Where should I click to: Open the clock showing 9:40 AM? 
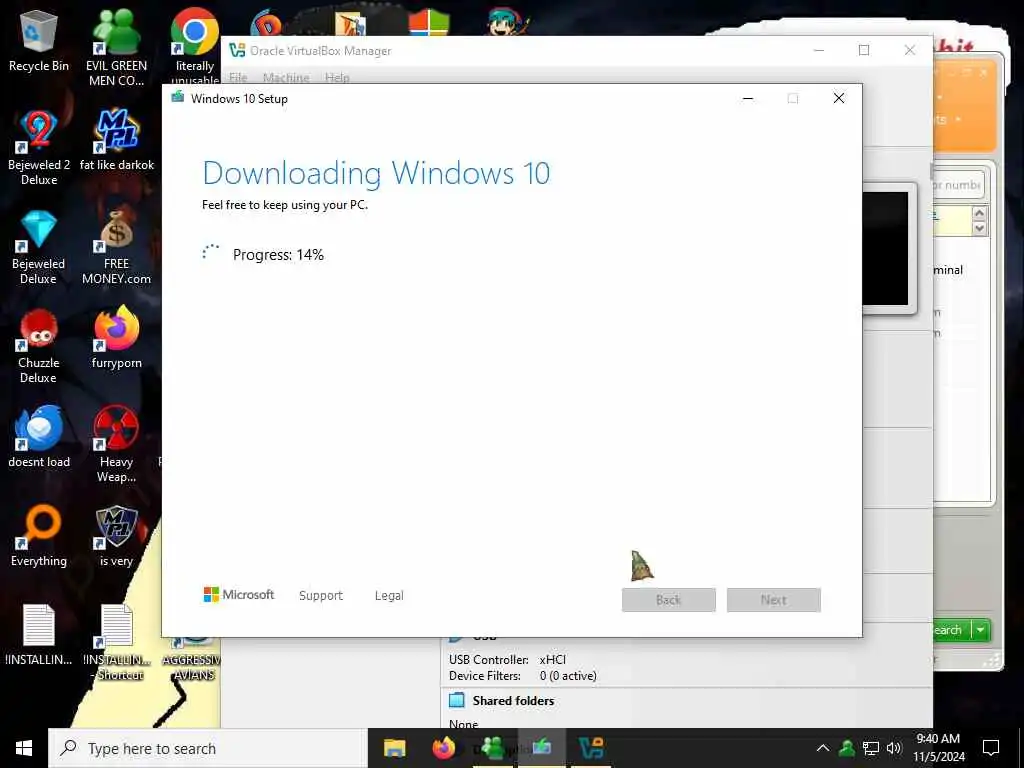coord(938,748)
